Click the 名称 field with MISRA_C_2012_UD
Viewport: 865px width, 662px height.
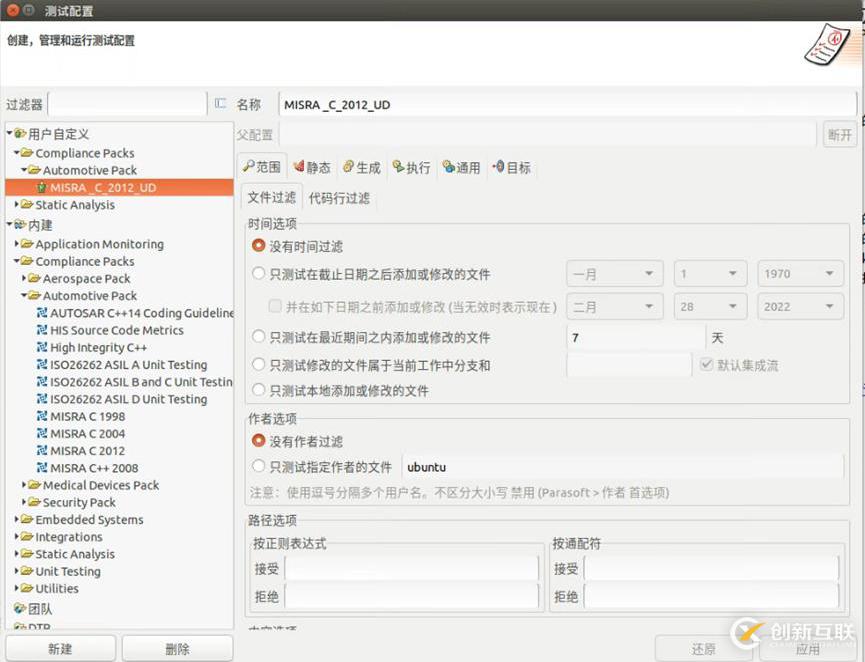568,104
